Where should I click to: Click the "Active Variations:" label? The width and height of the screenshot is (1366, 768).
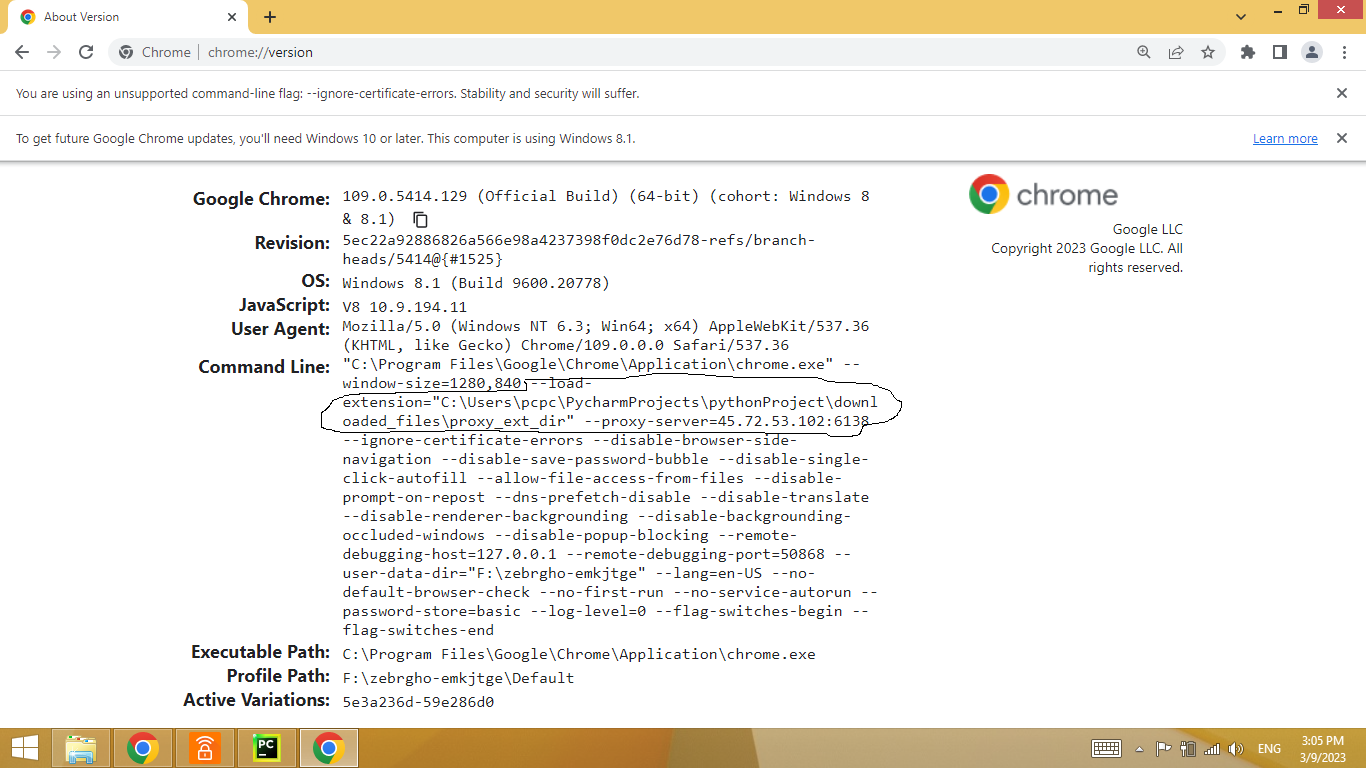coord(256,700)
